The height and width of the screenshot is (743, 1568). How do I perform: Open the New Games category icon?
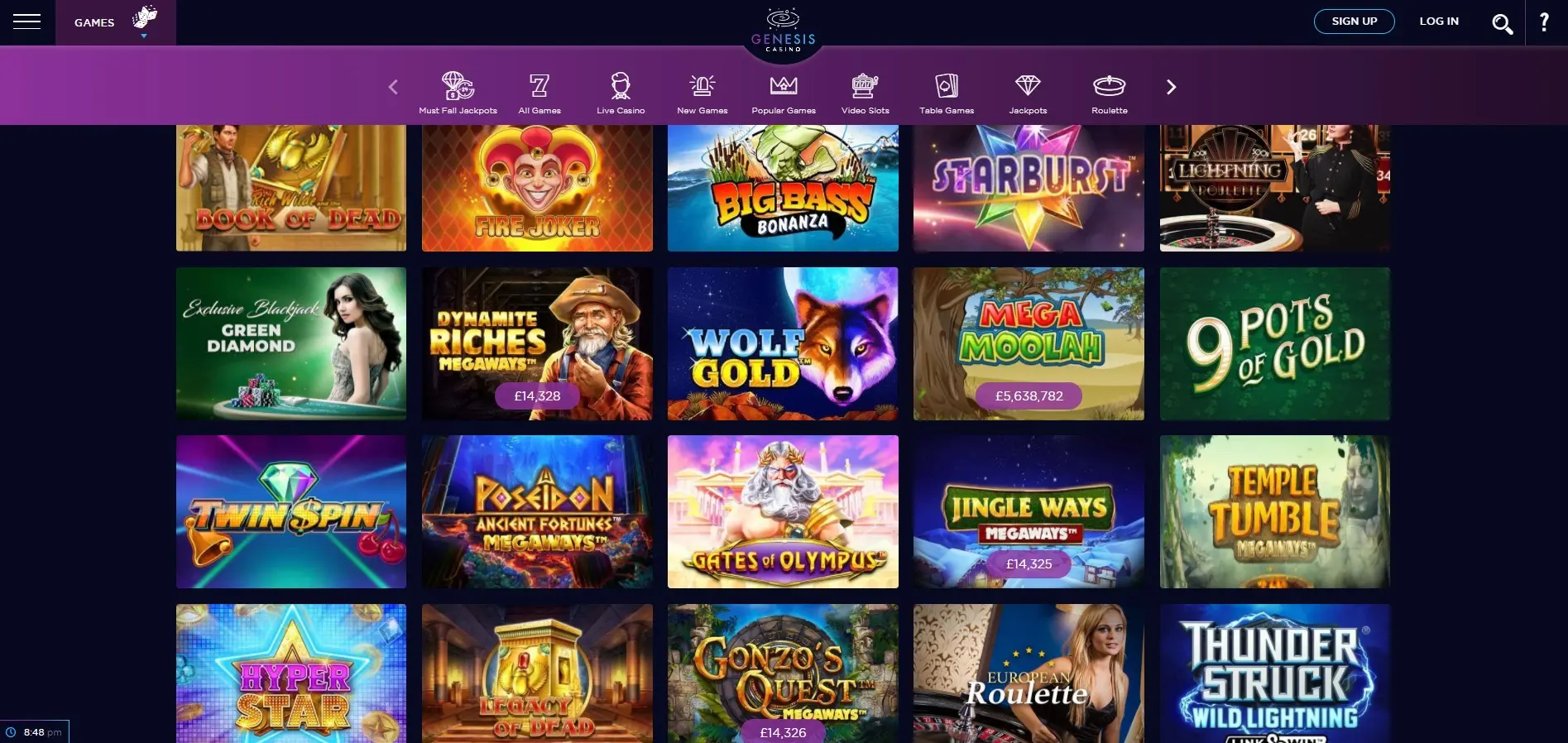(702, 85)
